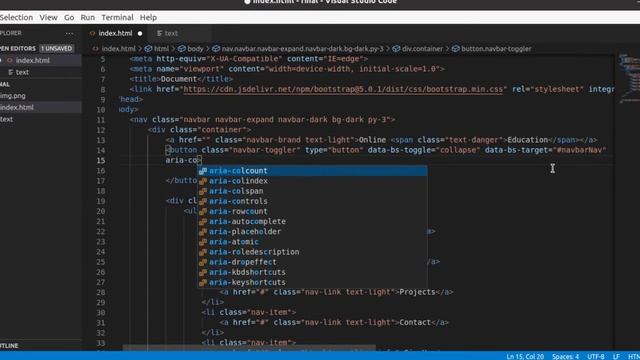Choose aria-colcount suggestion

pos(313,171)
